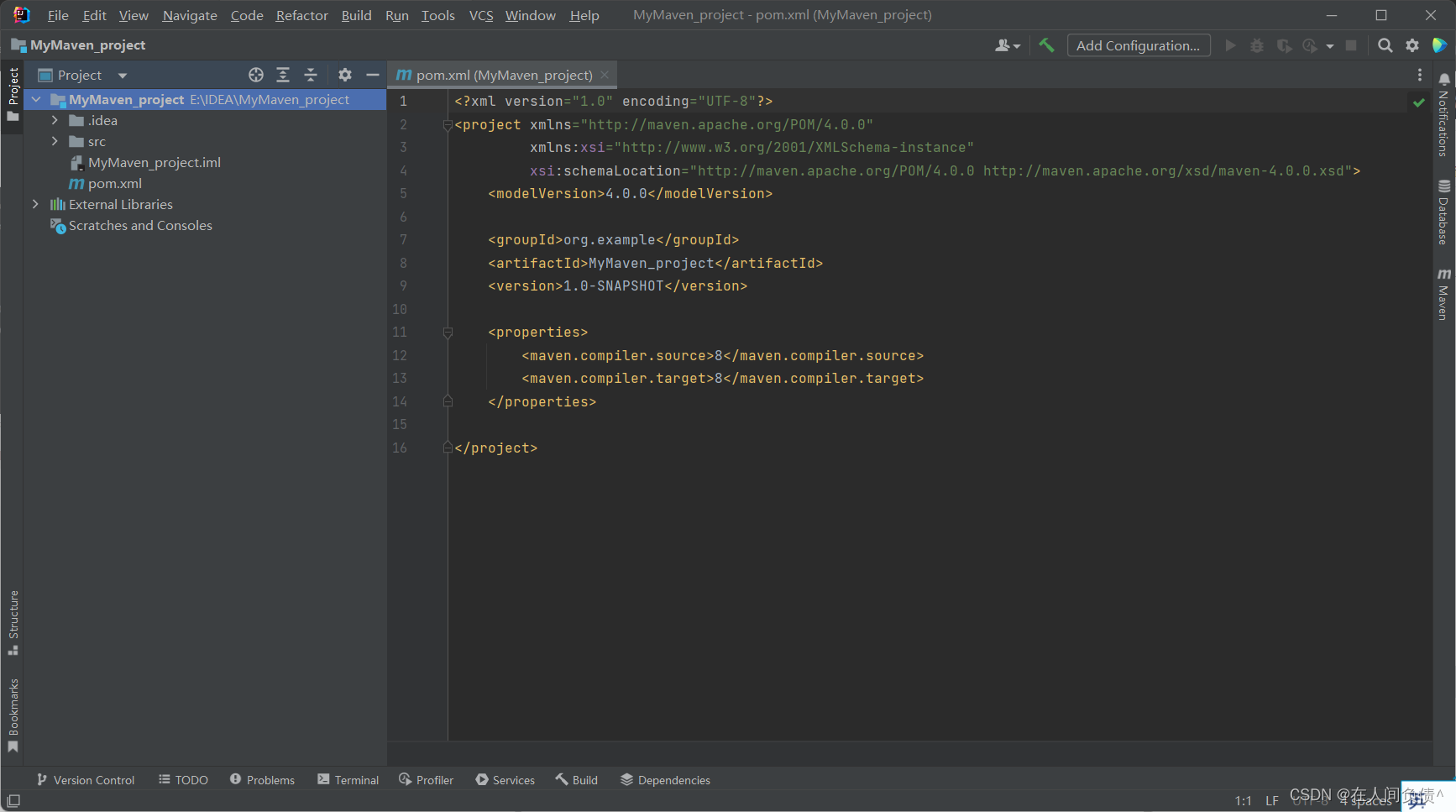The width and height of the screenshot is (1456, 812).
Task: Click the line separator LF indicator
Action: coord(1271,801)
